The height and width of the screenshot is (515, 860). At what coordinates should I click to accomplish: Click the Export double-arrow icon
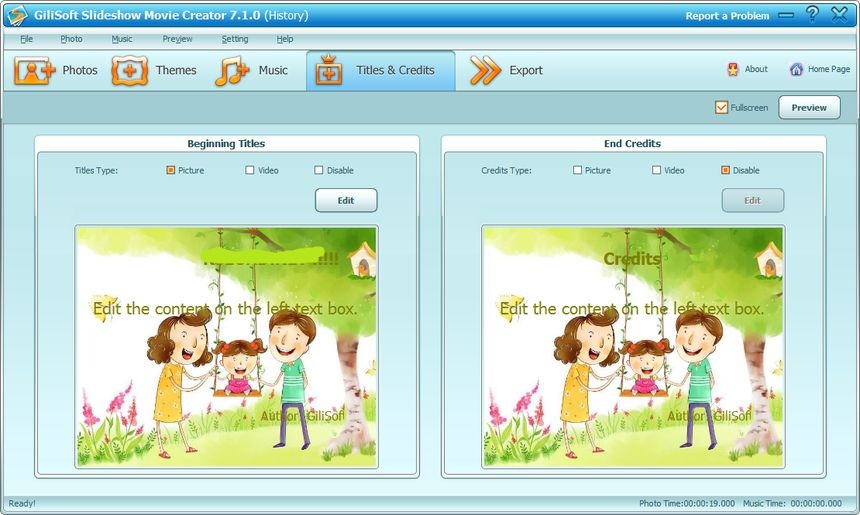pos(485,70)
